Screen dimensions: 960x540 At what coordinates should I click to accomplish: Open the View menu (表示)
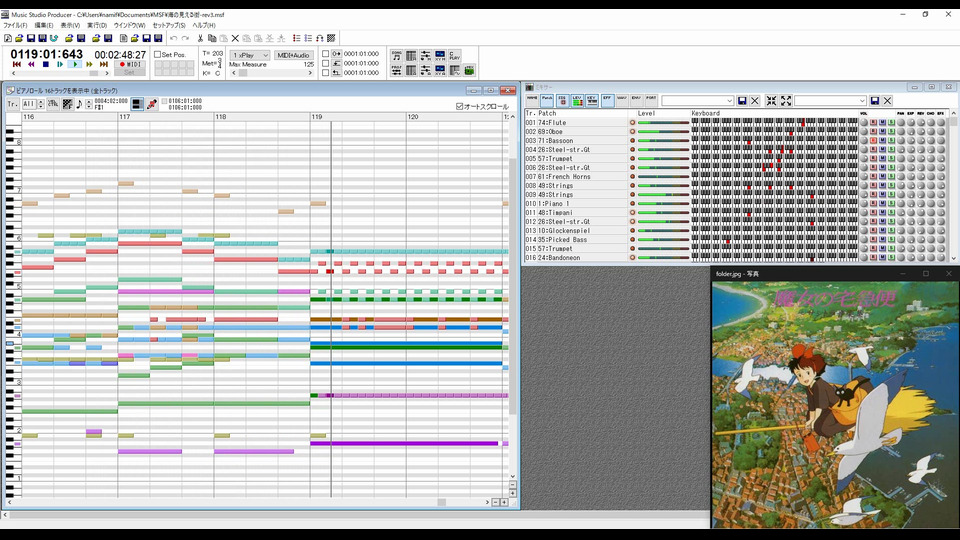click(70, 26)
